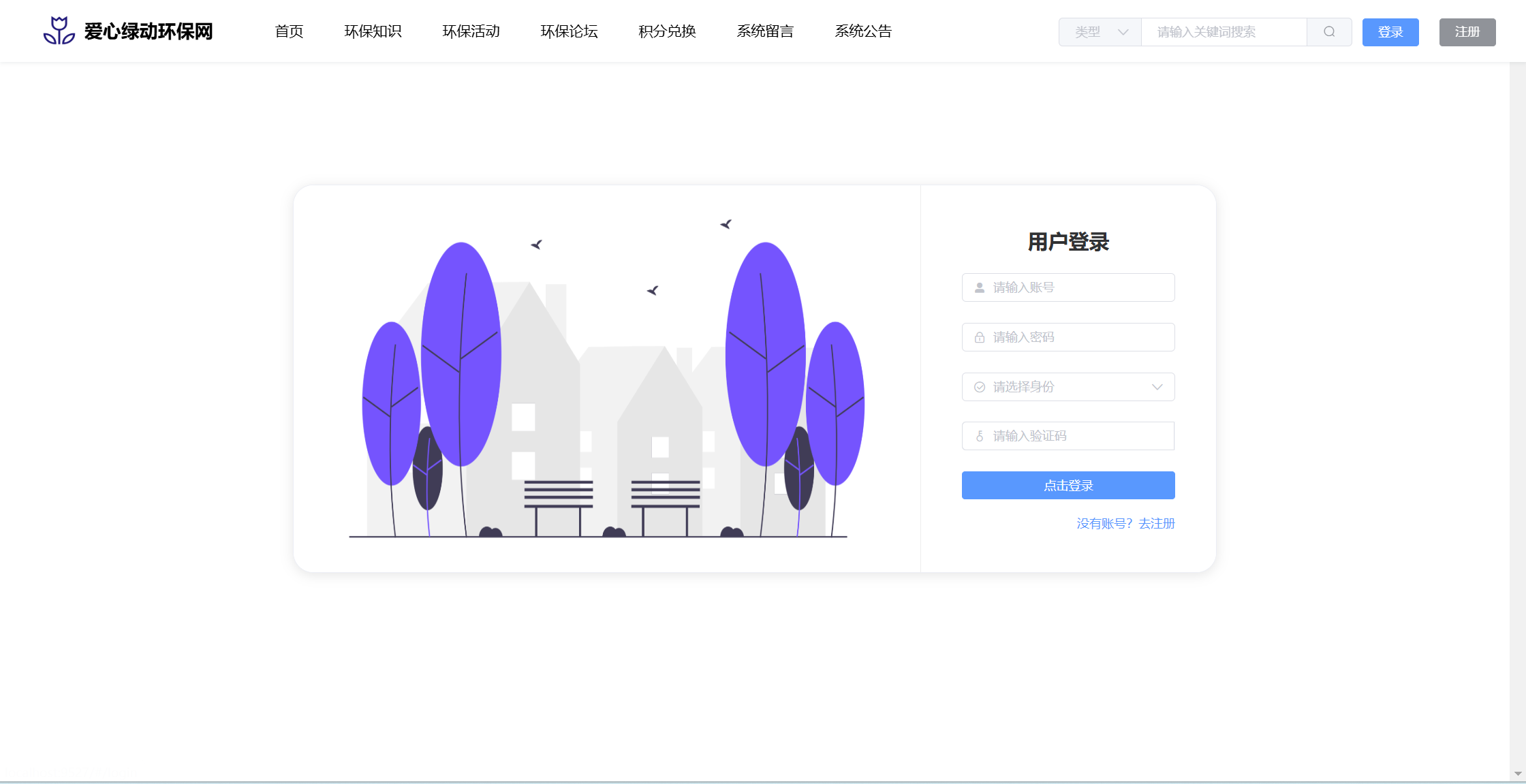This screenshot has width=1526, height=784.
Task: Go to 首页 in navigation
Action: coord(289,31)
